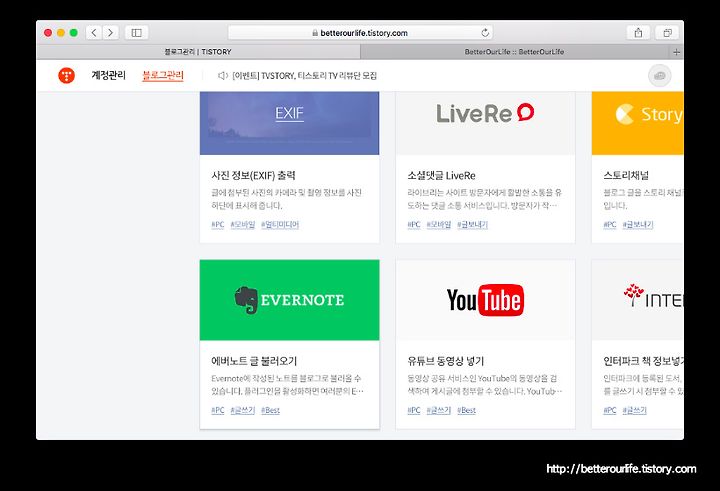This screenshot has width=720, height=491.
Task: Reload the page with the refresh icon
Action: coord(485,33)
